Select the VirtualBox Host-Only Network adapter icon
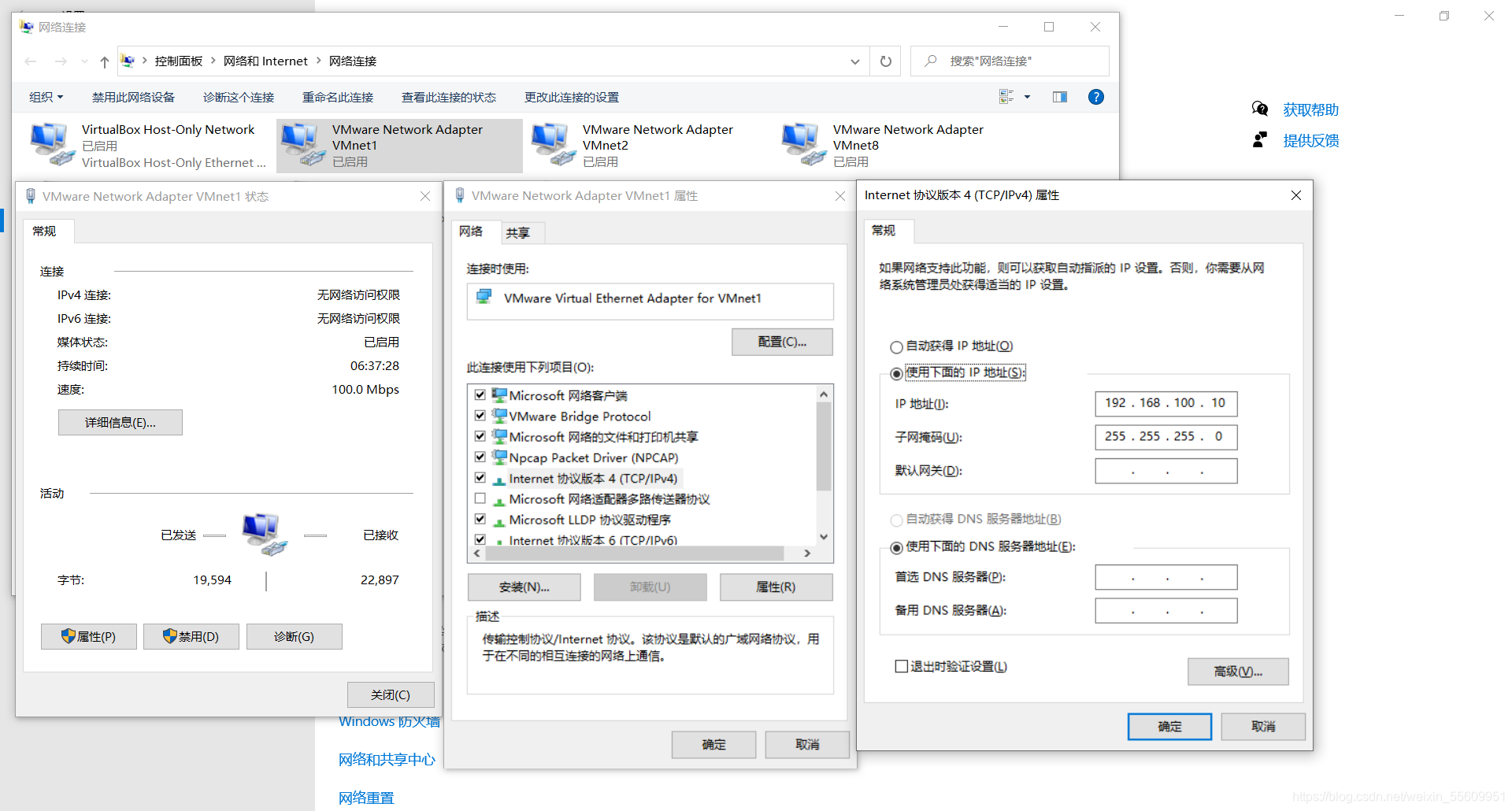The width and height of the screenshot is (1512, 811). (x=53, y=144)
